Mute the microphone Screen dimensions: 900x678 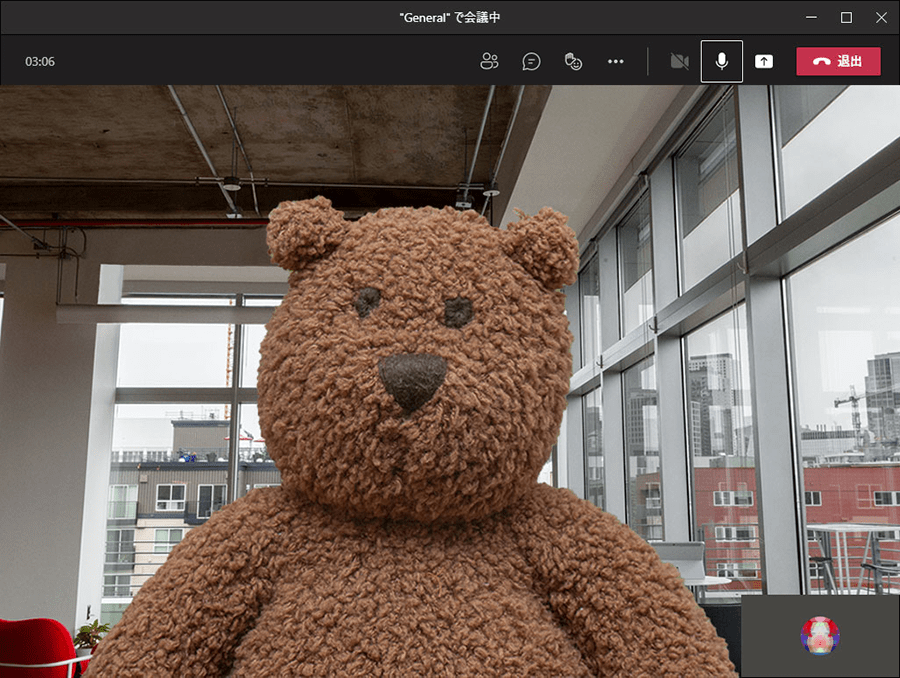[721, 61]
